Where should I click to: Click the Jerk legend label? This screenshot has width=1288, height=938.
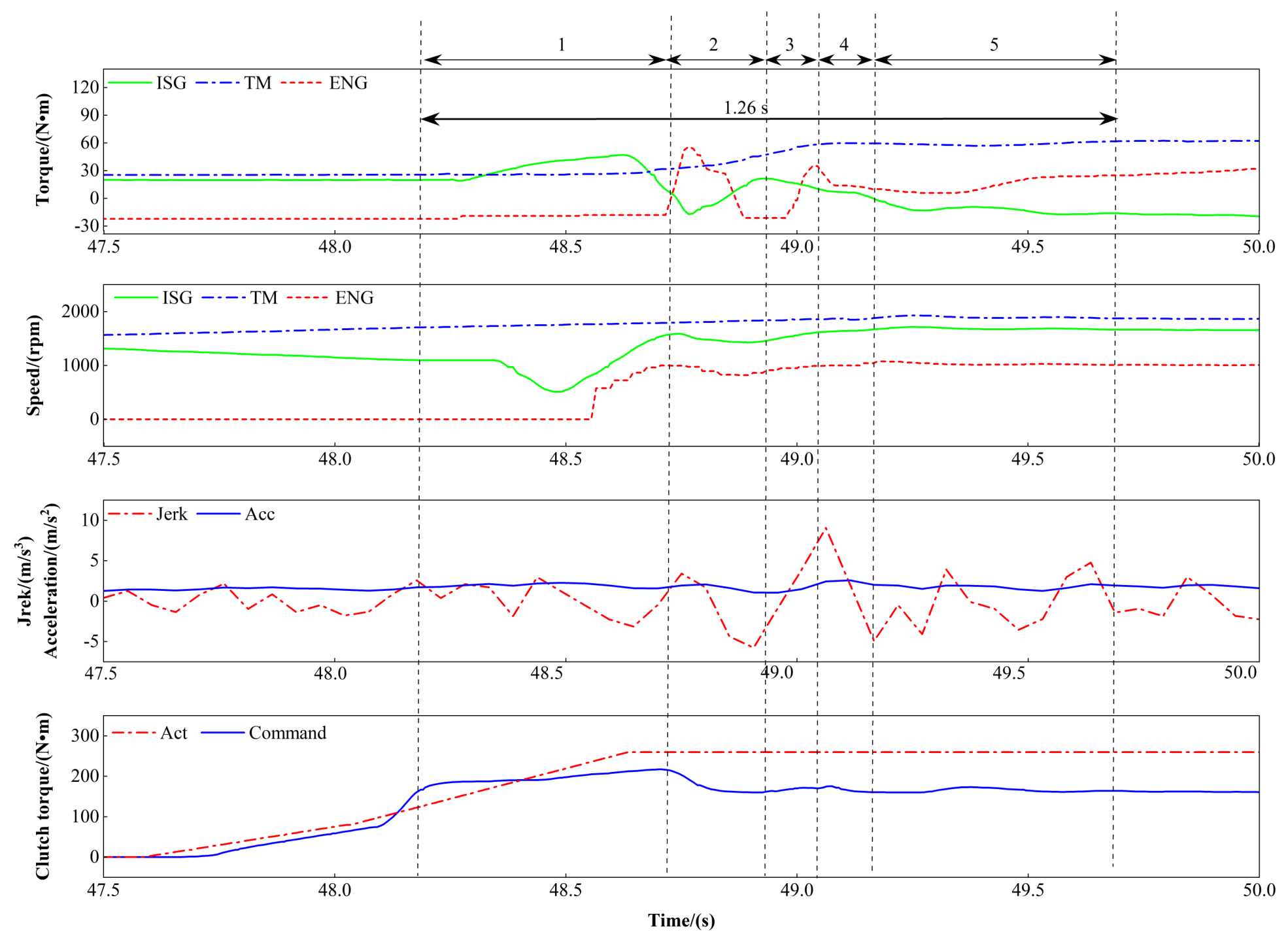[171, 514]
